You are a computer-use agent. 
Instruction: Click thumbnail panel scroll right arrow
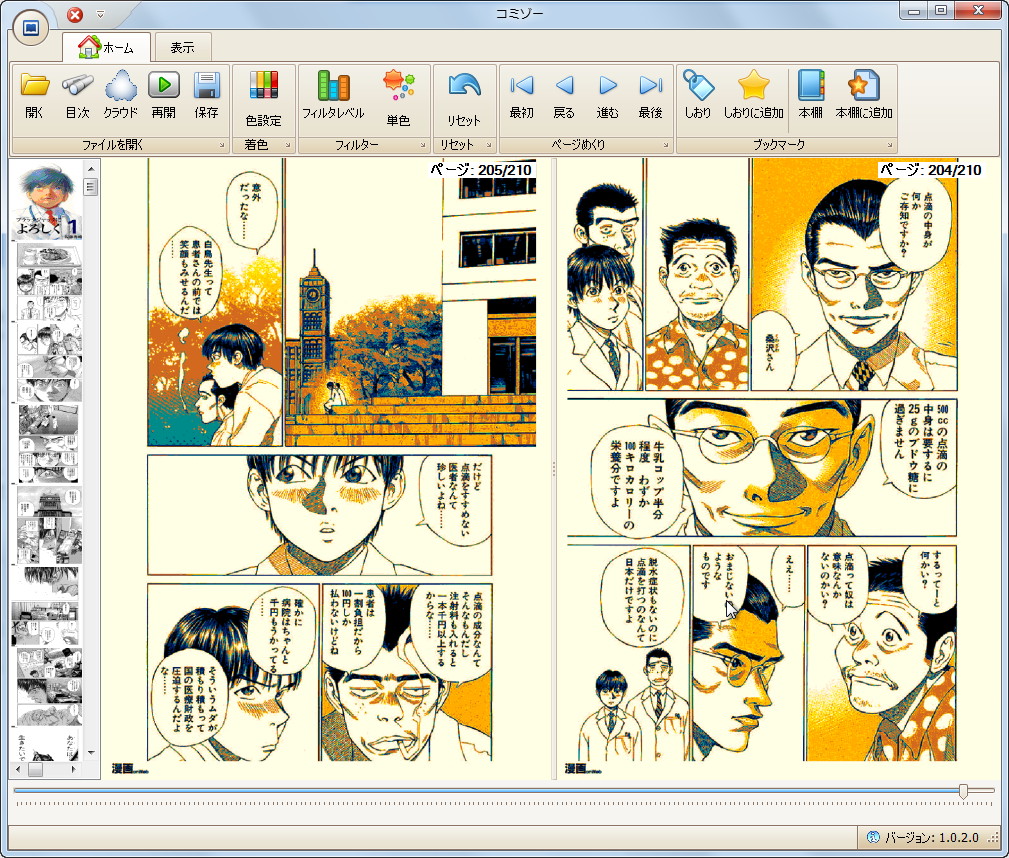[x=74, y=769]
